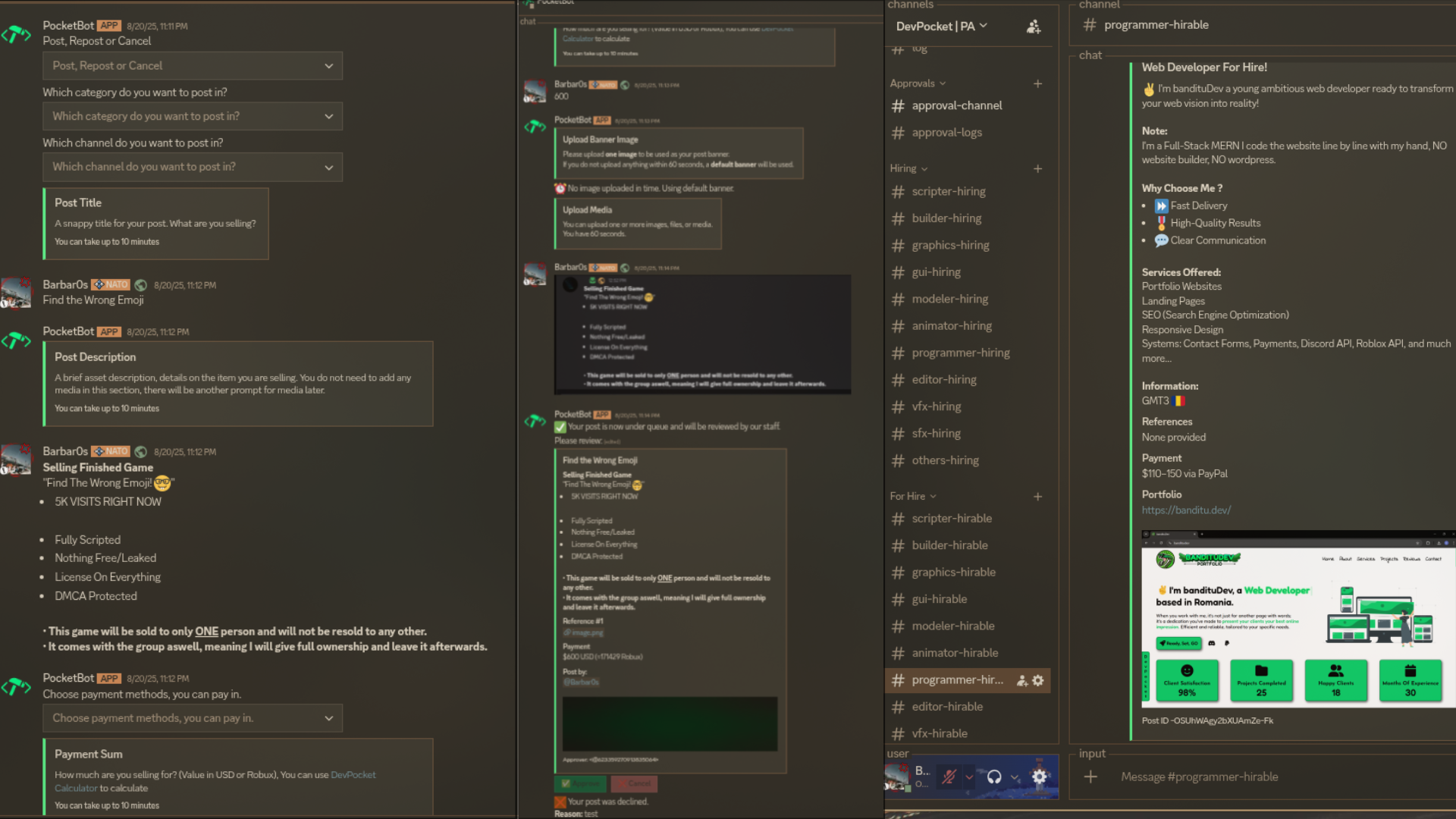Toggle deafen headphones in user panel
Image resolution: width=1456 pixels, height=819 pixels.
click(994, 777)
